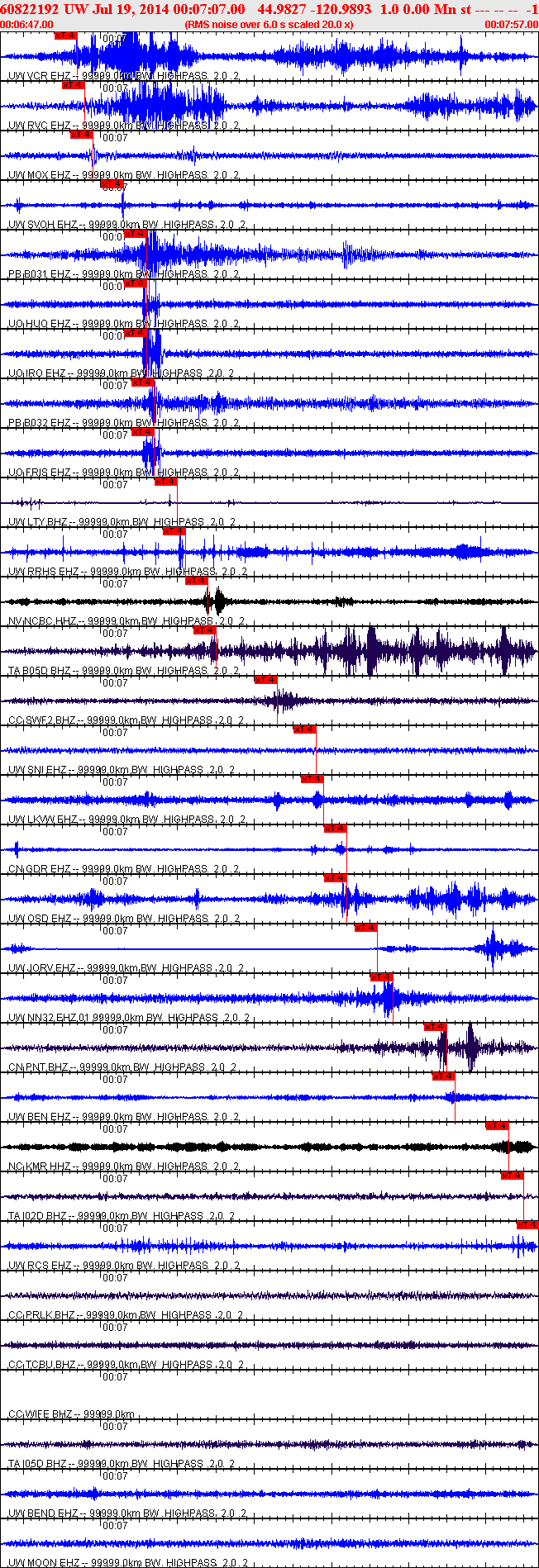
Task: Select the red pick on CN PNT trace
Action: [x=436, y=1027]
